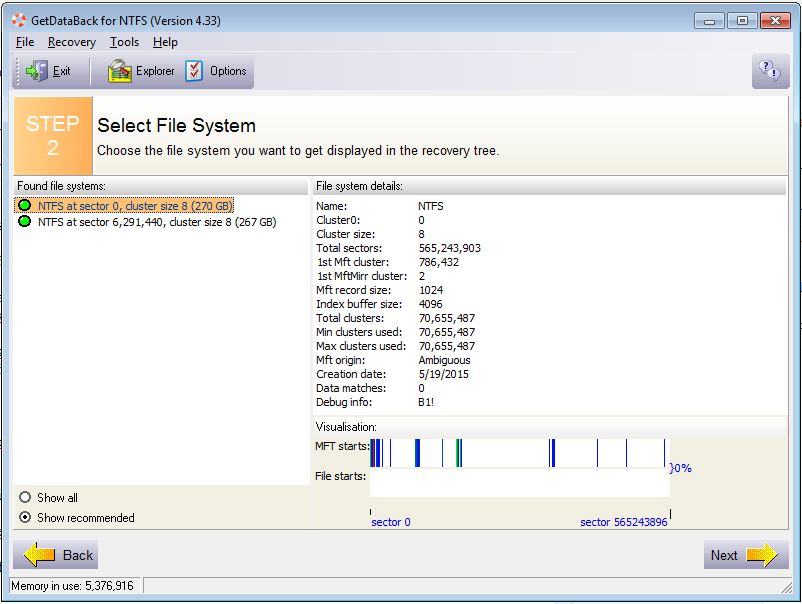The width and height of the screenshot is (802, 604).
Task: Open the Explorer toolbar button
Action: 141,71
